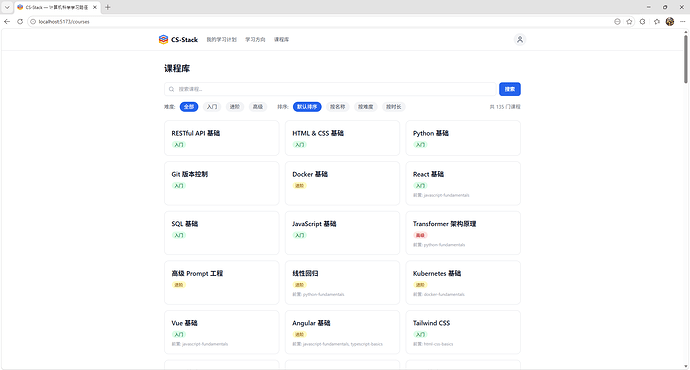690x370 pixels.
Task: Reload the page with the refresh icon
Action: point(20,22)
